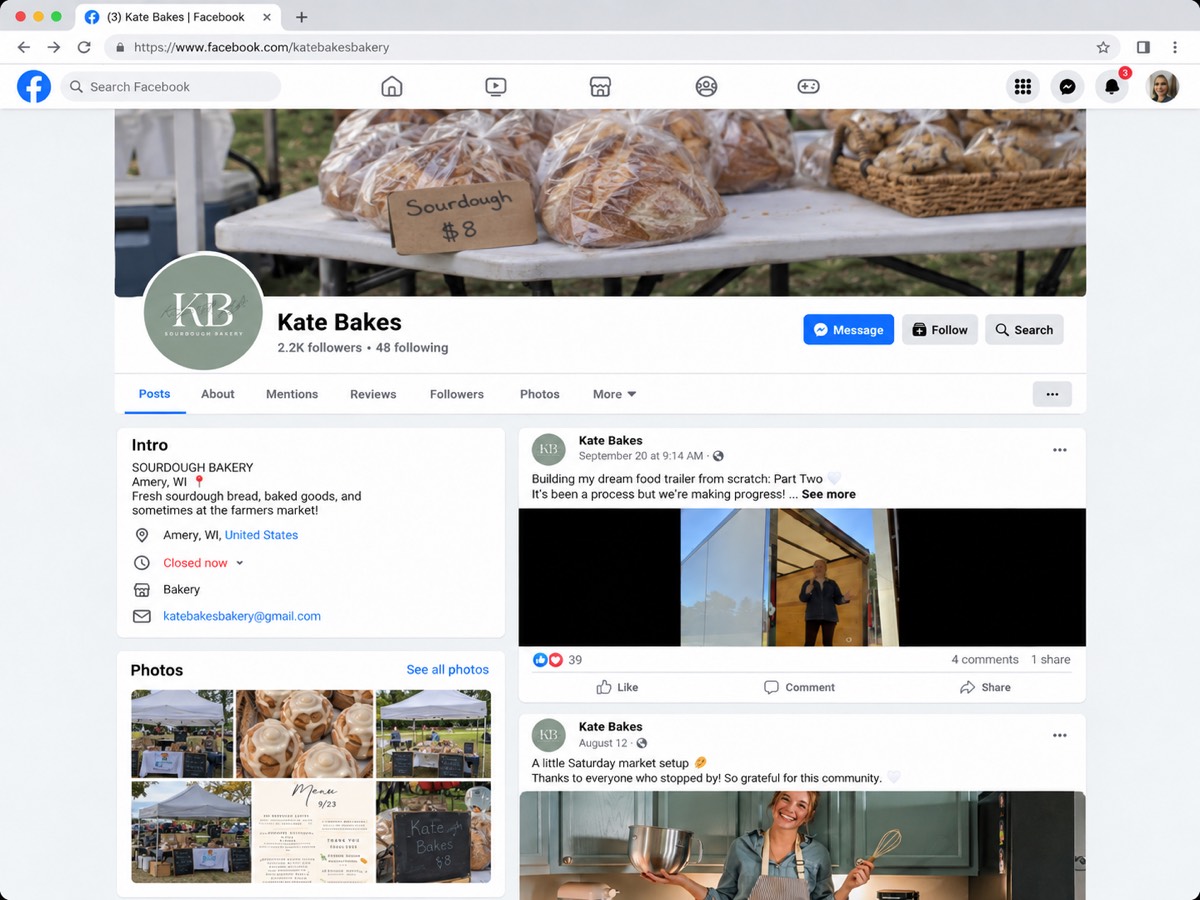Open the sourdough cover photo
The image size is (1200, 900).
click(600, 203)
